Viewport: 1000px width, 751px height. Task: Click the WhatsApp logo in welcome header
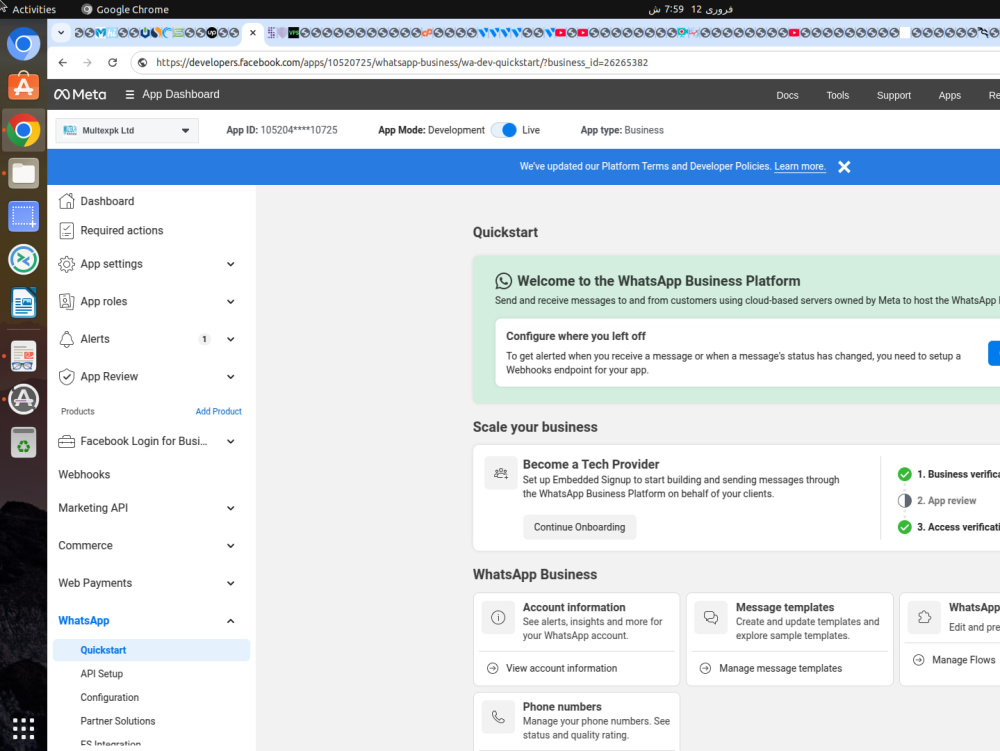(x=503, y=281)
